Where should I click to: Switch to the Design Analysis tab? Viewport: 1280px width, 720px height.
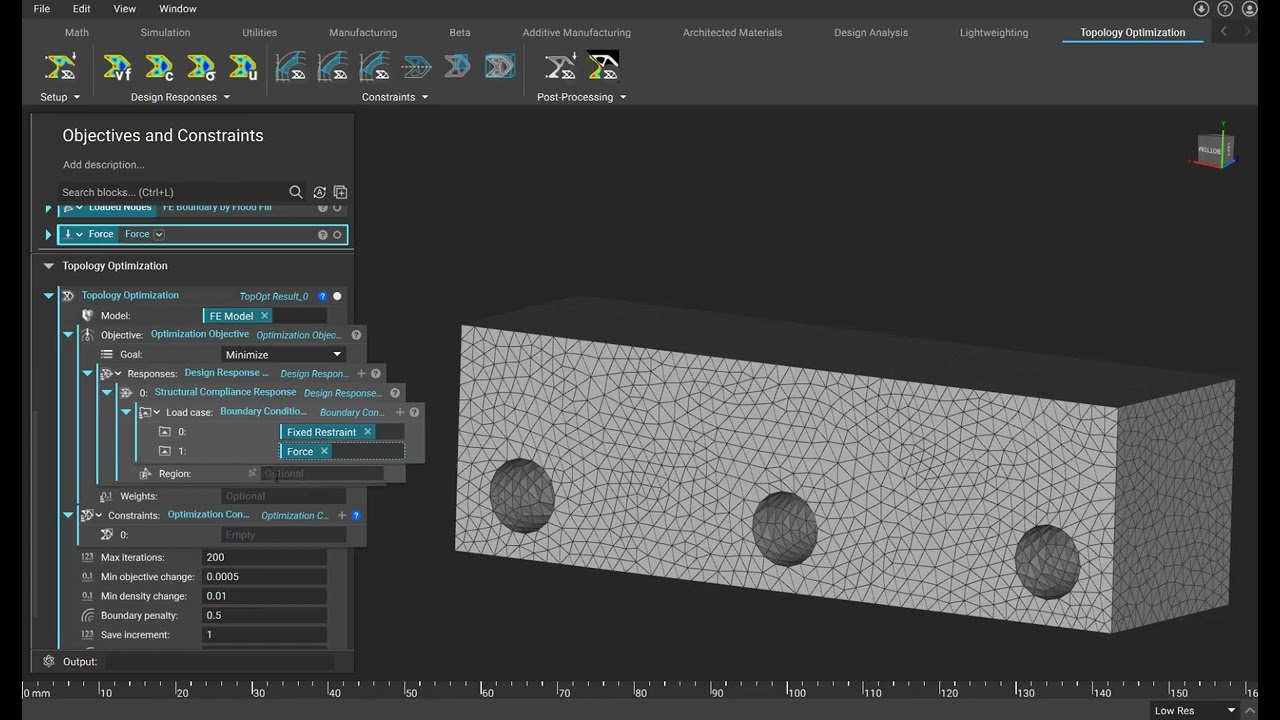pos(871,33)
